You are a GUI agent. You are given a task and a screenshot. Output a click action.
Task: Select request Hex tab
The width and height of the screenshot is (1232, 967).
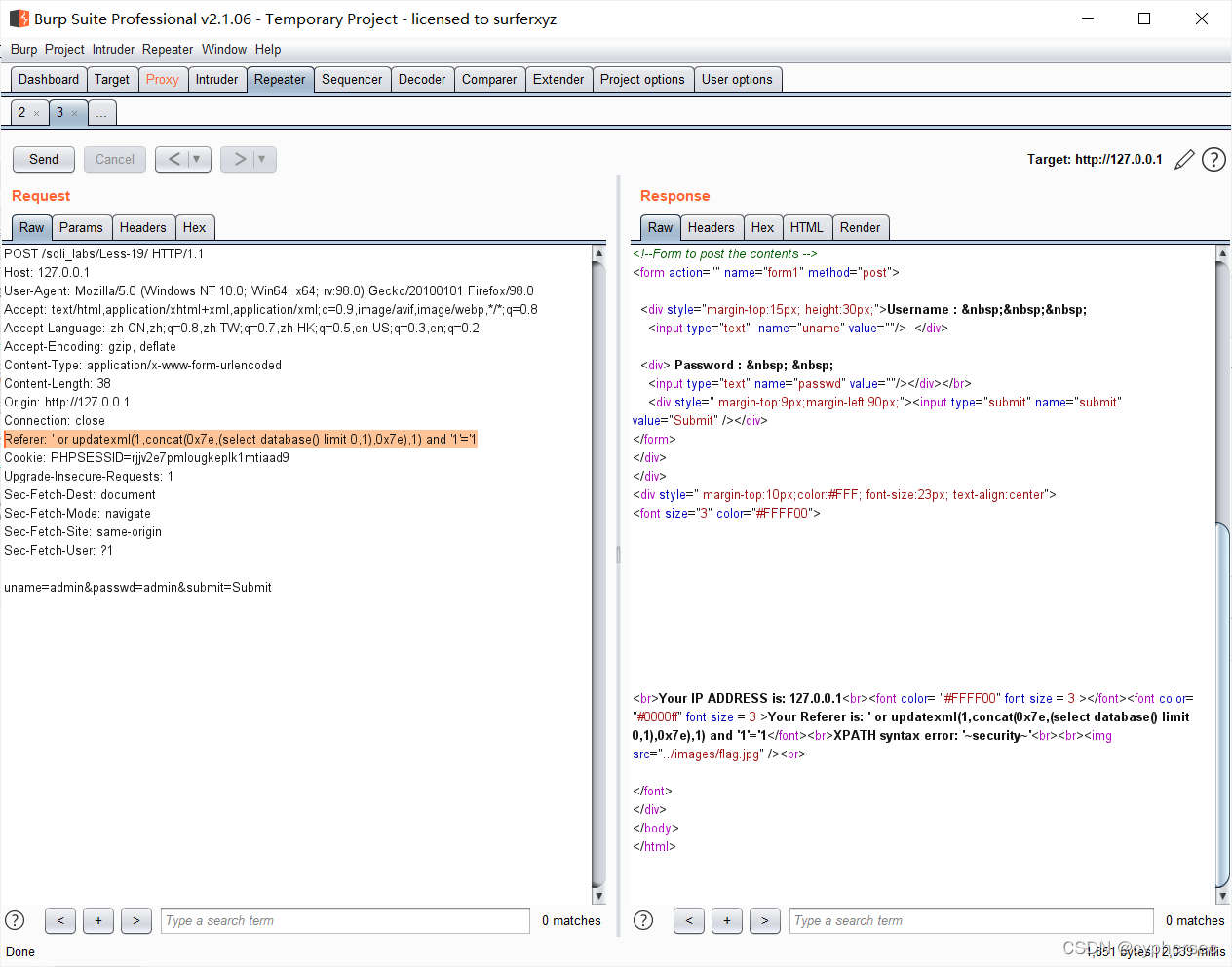(195, 227)
